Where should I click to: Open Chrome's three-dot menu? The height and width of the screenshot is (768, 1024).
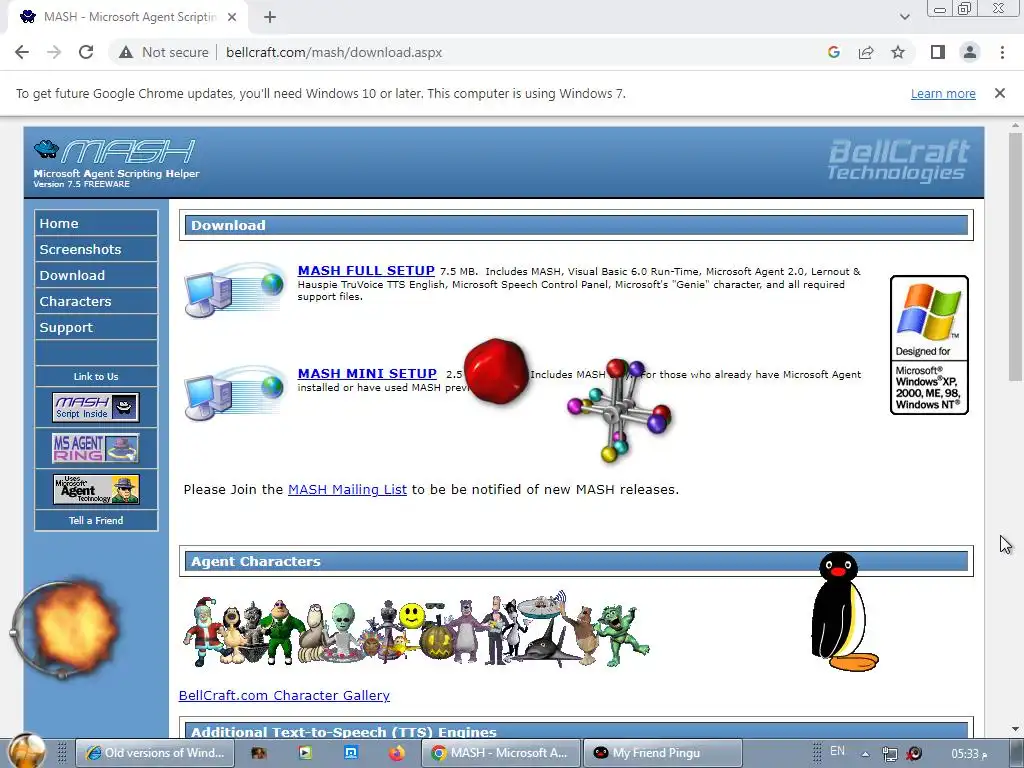[1002, 52]
